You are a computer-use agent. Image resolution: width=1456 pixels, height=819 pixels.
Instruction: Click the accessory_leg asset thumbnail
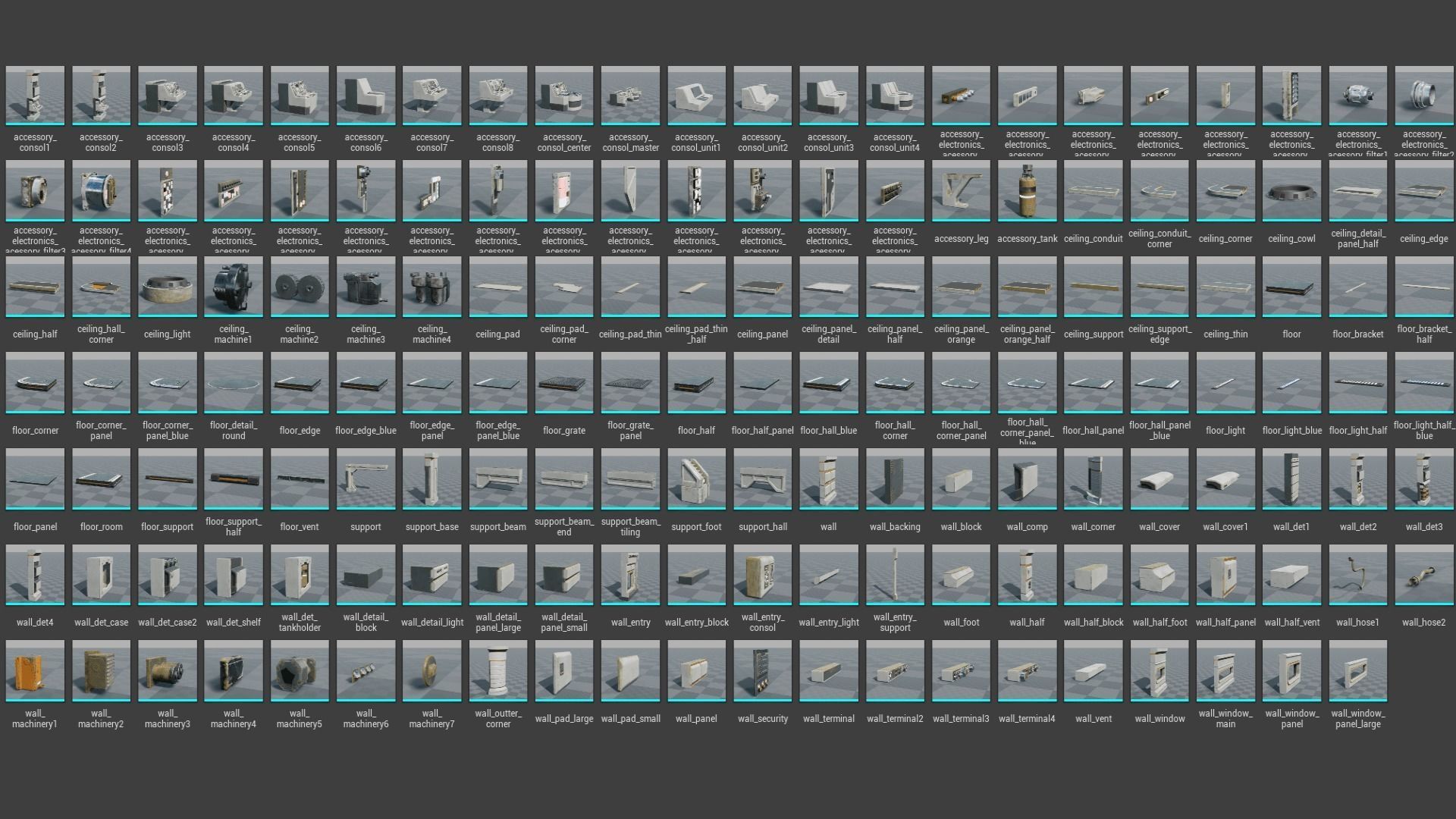(961, 191)
